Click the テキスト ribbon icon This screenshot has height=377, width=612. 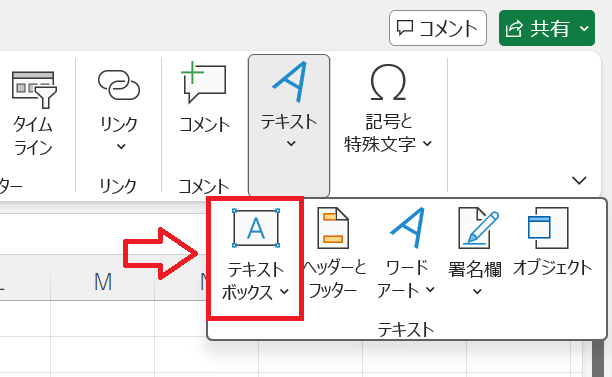pyautogui.click(x=289, y=82)
